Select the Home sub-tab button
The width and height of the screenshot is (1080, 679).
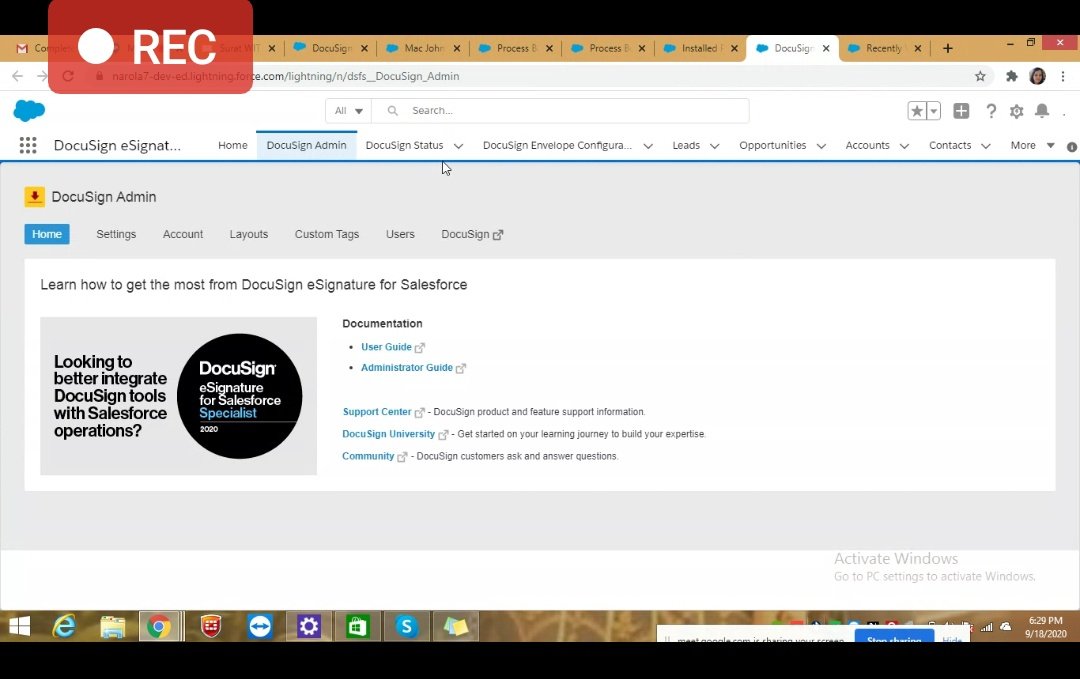(47, 234)
